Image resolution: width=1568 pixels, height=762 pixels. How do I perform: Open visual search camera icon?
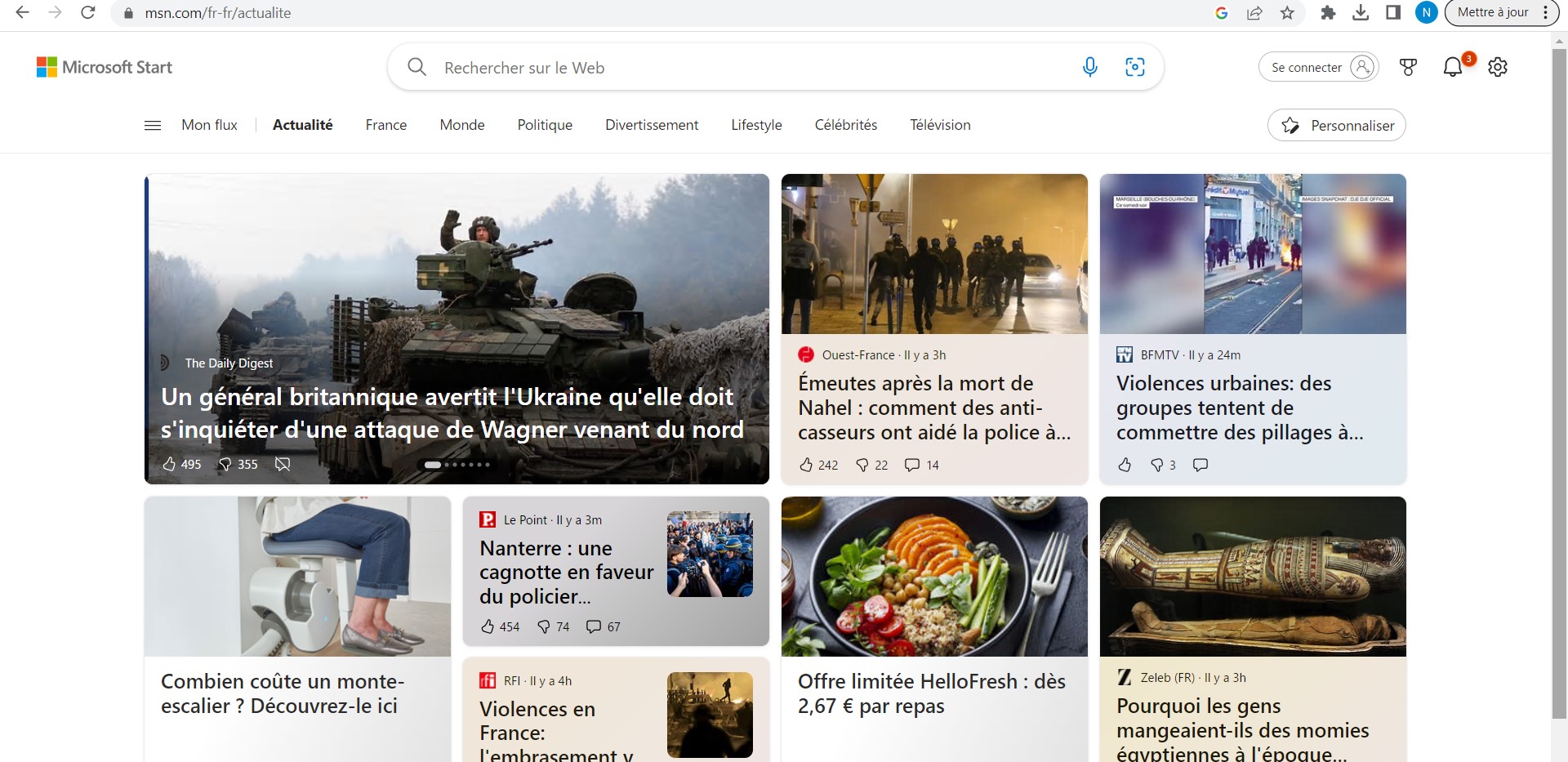coord(1134,67)
